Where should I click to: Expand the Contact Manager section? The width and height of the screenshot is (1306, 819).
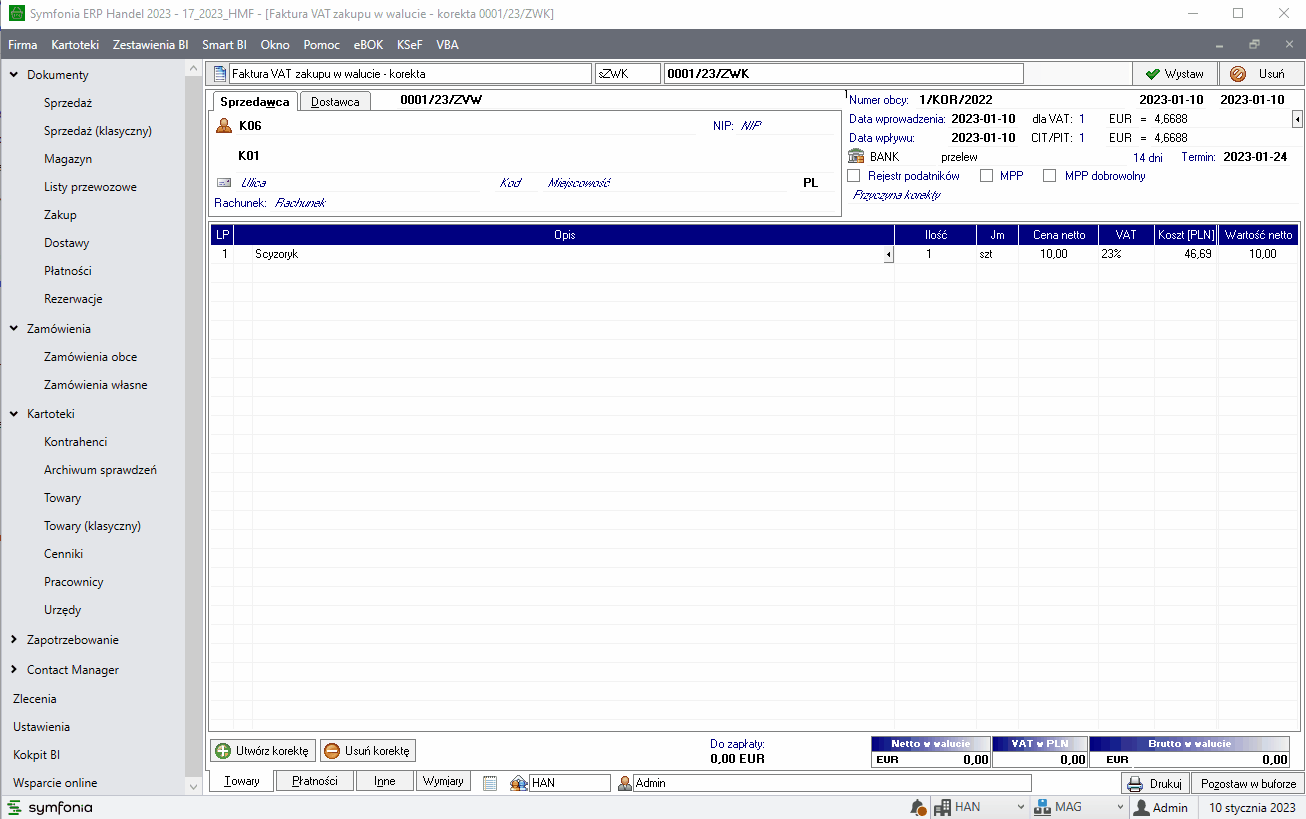pyautogui.click(x=14, y=670)
